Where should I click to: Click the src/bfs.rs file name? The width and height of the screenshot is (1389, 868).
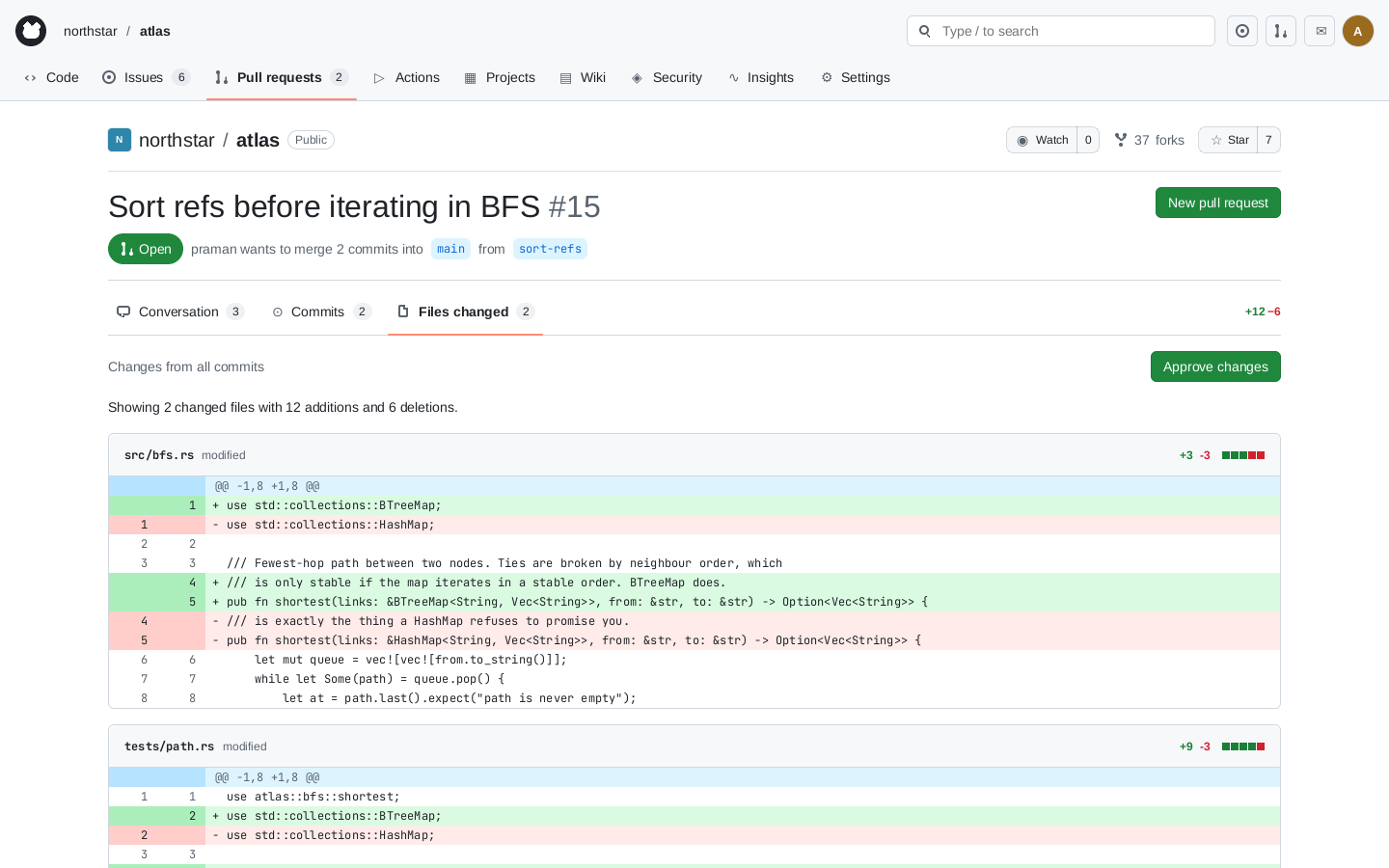click(x=159, y=455)
